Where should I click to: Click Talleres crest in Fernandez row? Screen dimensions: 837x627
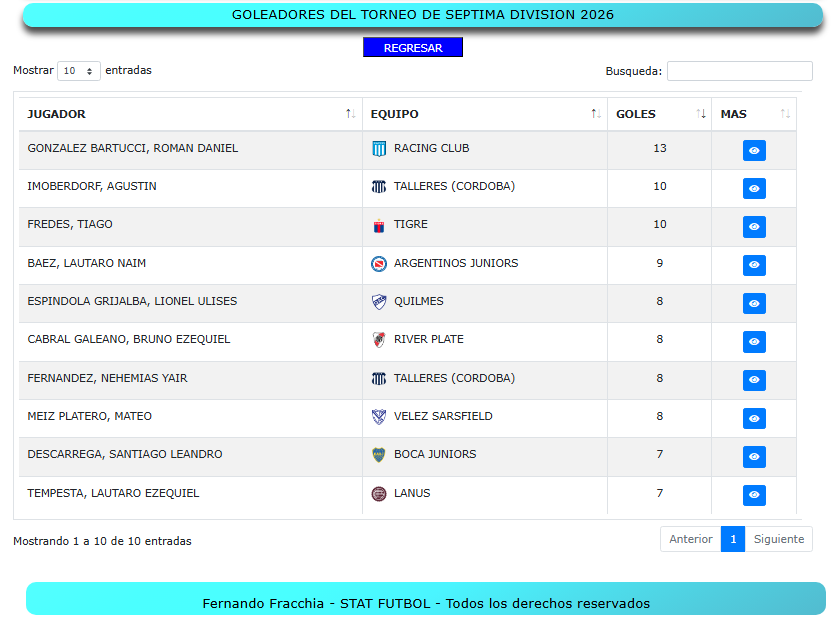pos(379,379)
